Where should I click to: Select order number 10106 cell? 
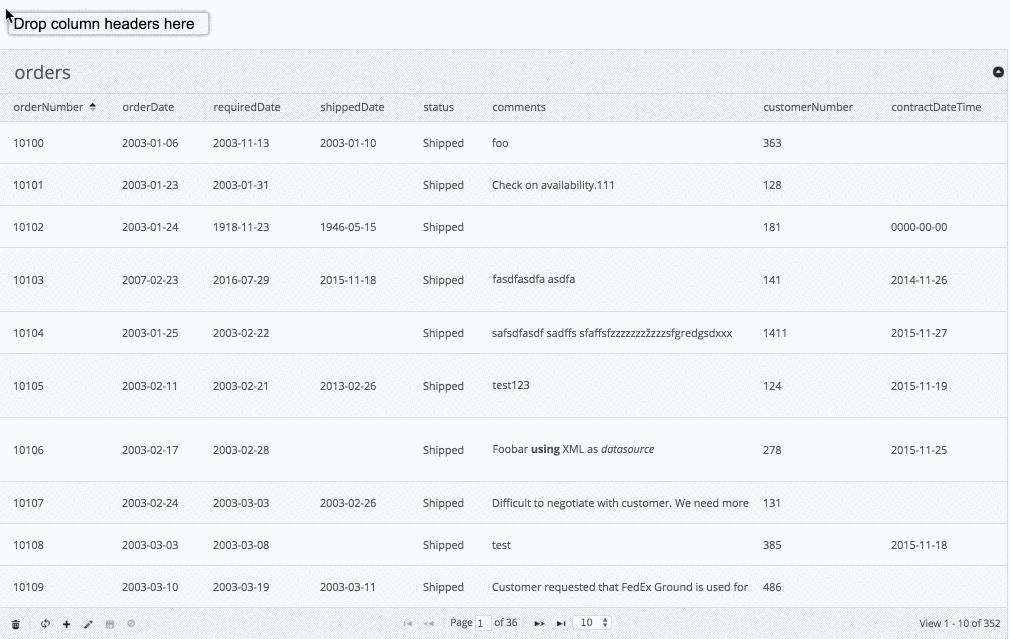click(28, 450)
